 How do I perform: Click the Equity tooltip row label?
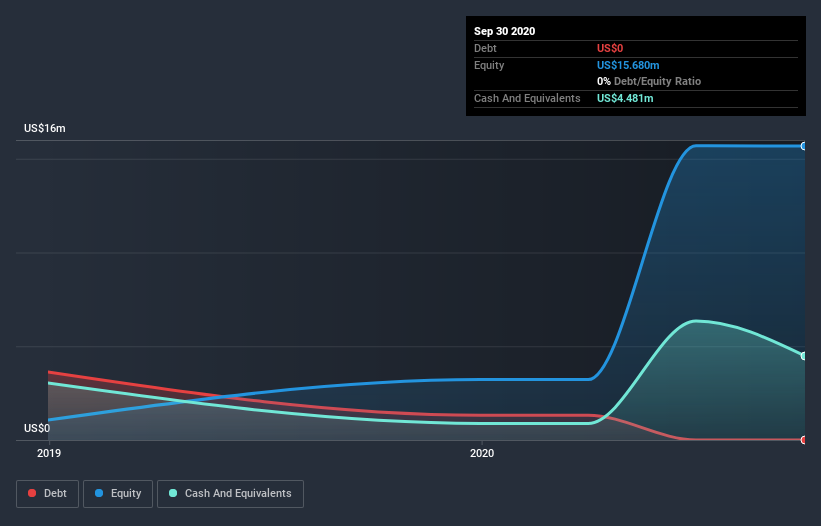click(x=489, y=65)
